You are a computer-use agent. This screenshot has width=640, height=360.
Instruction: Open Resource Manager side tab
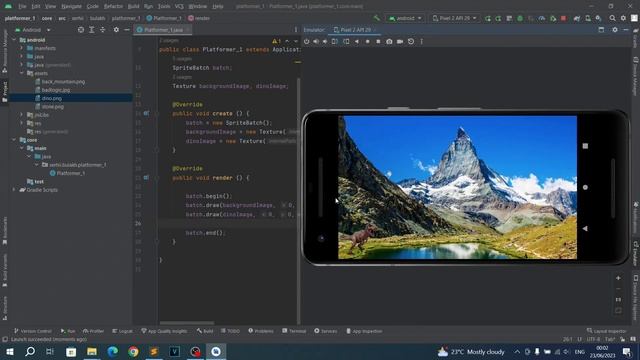pos(4,51)
